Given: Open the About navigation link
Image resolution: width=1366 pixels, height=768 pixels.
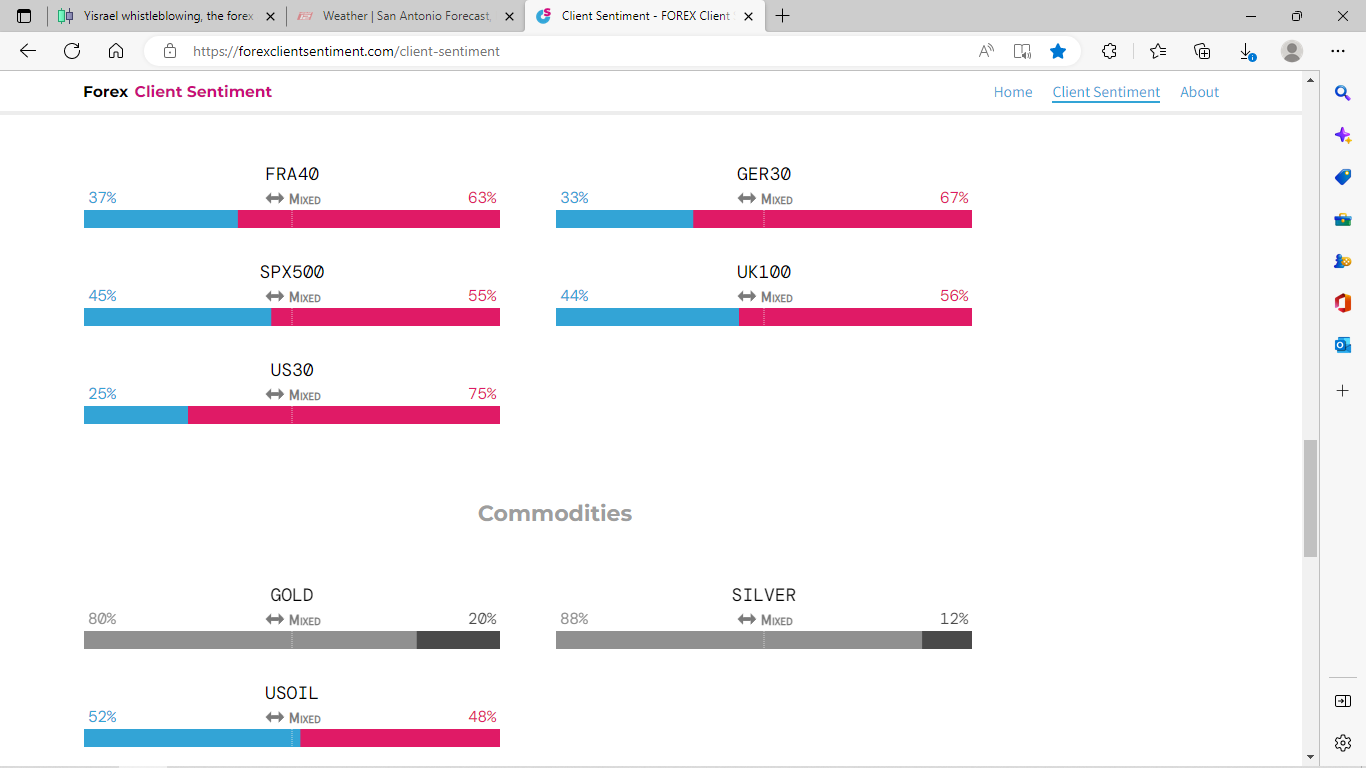Looking at the screenshot, I should [x=1199, y=92].
